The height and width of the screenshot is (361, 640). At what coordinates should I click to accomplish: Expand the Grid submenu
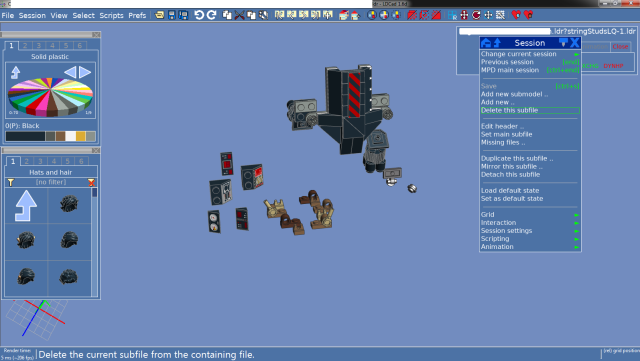530,215
